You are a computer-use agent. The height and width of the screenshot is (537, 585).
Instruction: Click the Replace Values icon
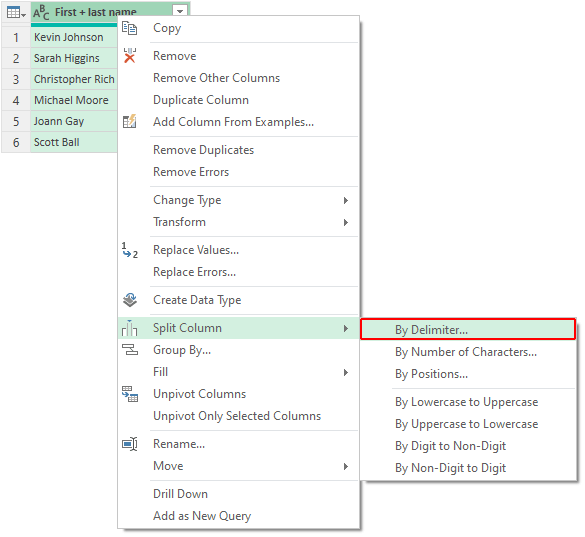point(129,250)
